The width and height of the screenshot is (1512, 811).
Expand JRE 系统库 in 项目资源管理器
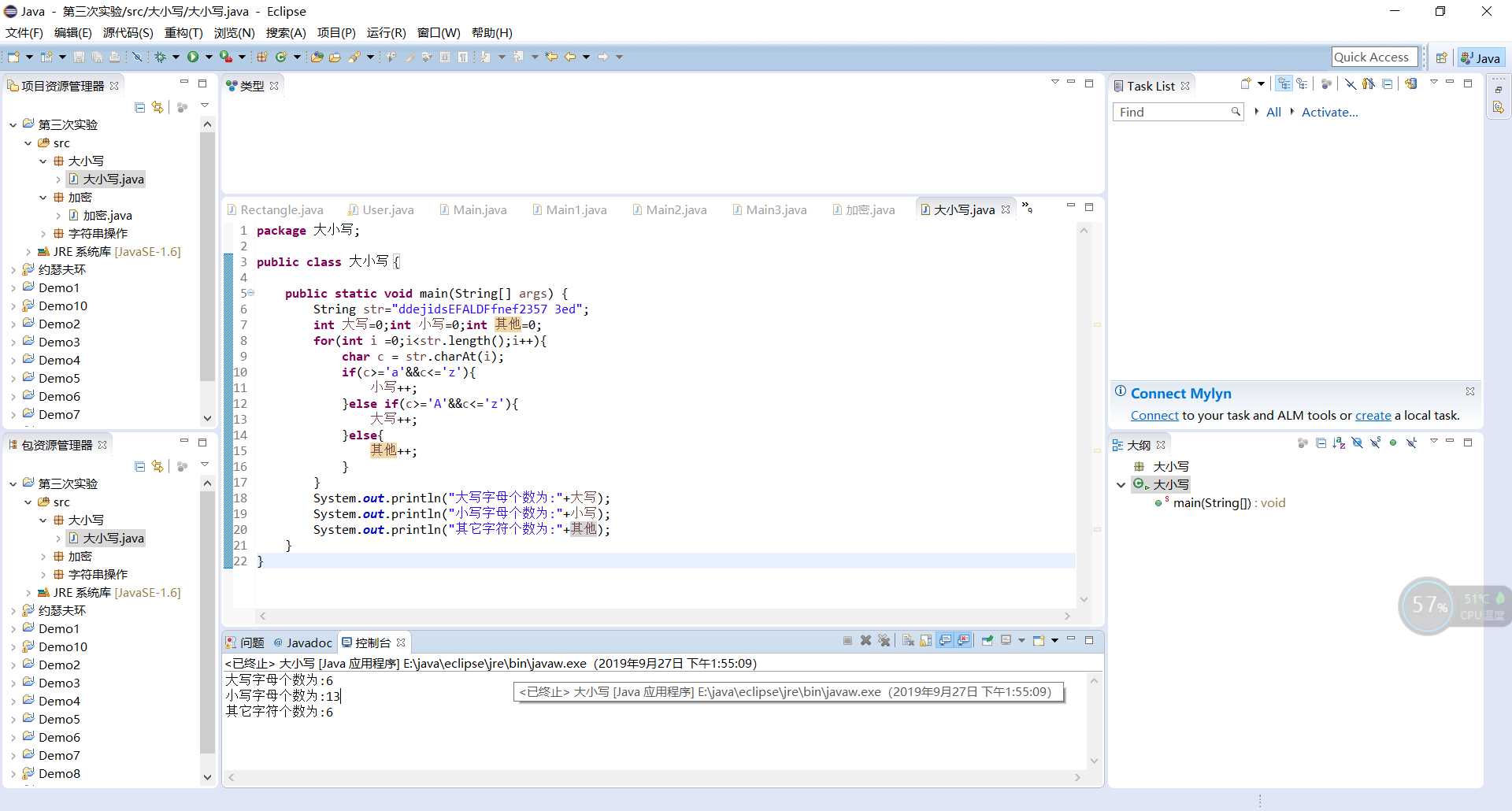tap(28, 252)
